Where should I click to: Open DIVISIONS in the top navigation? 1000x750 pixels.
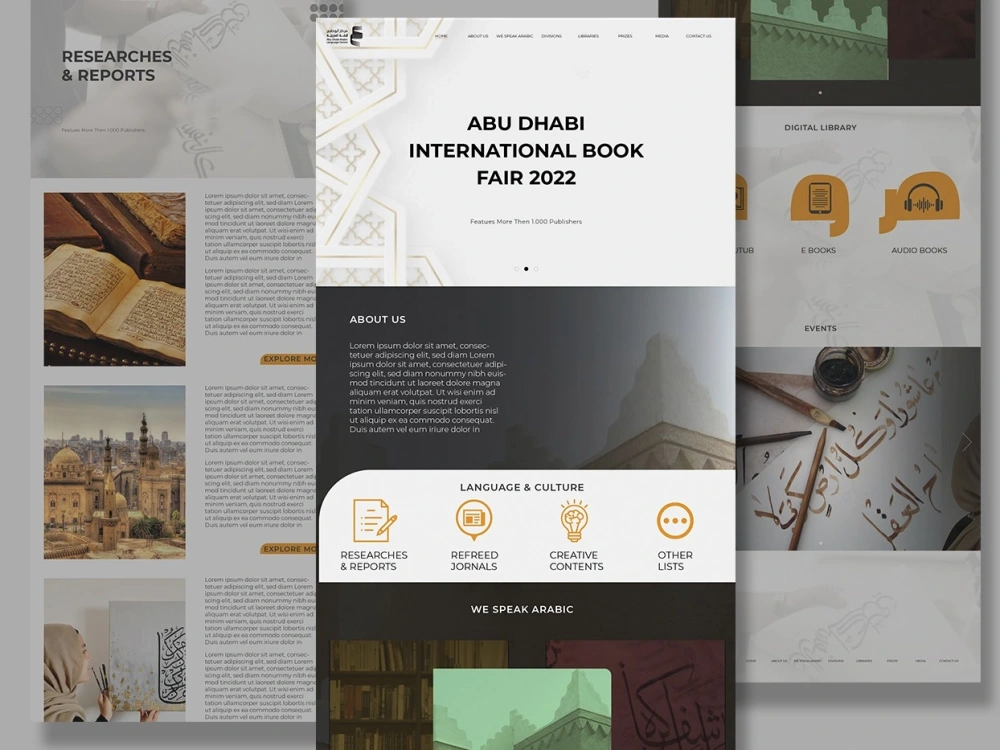(x=552, y=36)
